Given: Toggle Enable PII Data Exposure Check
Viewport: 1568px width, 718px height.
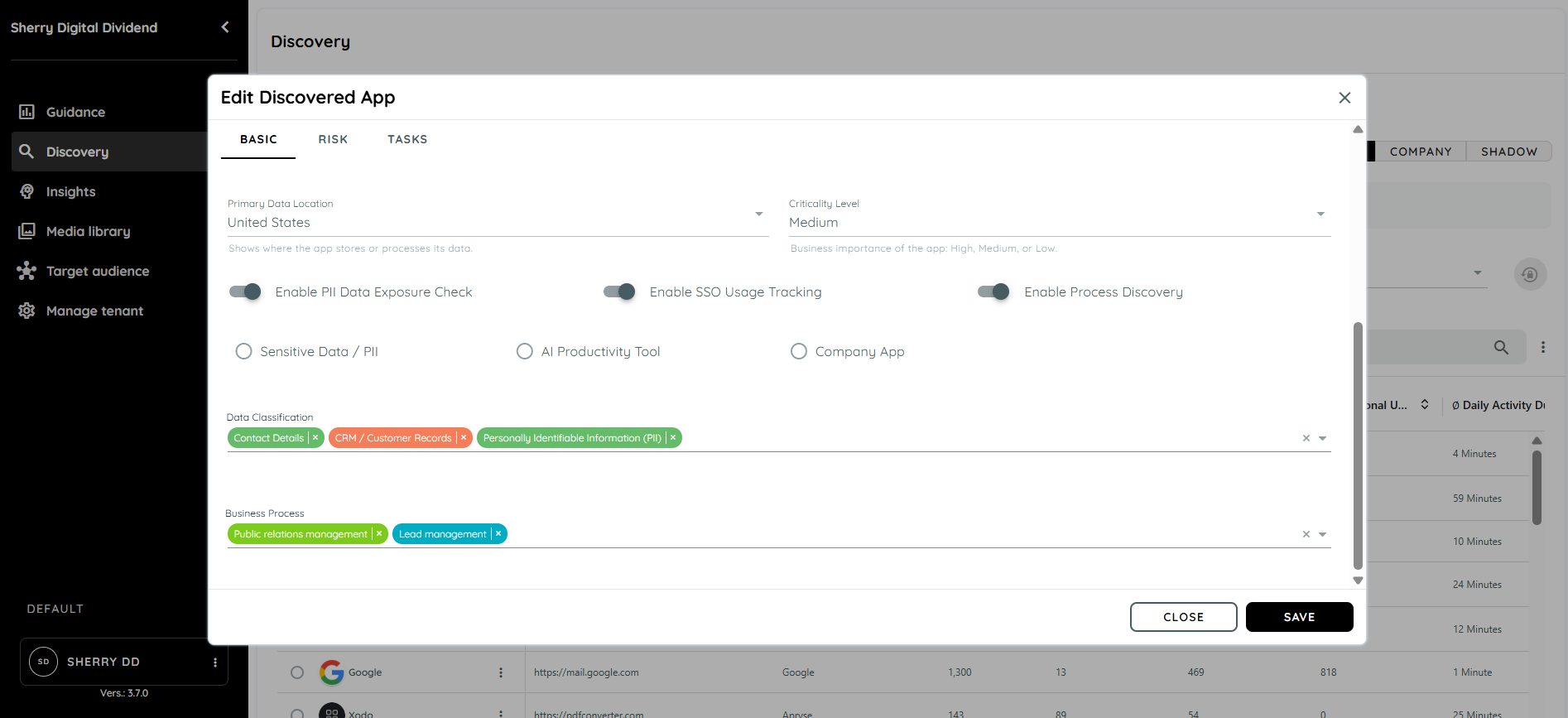Looking at the screenshot, I should coord(245,292).
